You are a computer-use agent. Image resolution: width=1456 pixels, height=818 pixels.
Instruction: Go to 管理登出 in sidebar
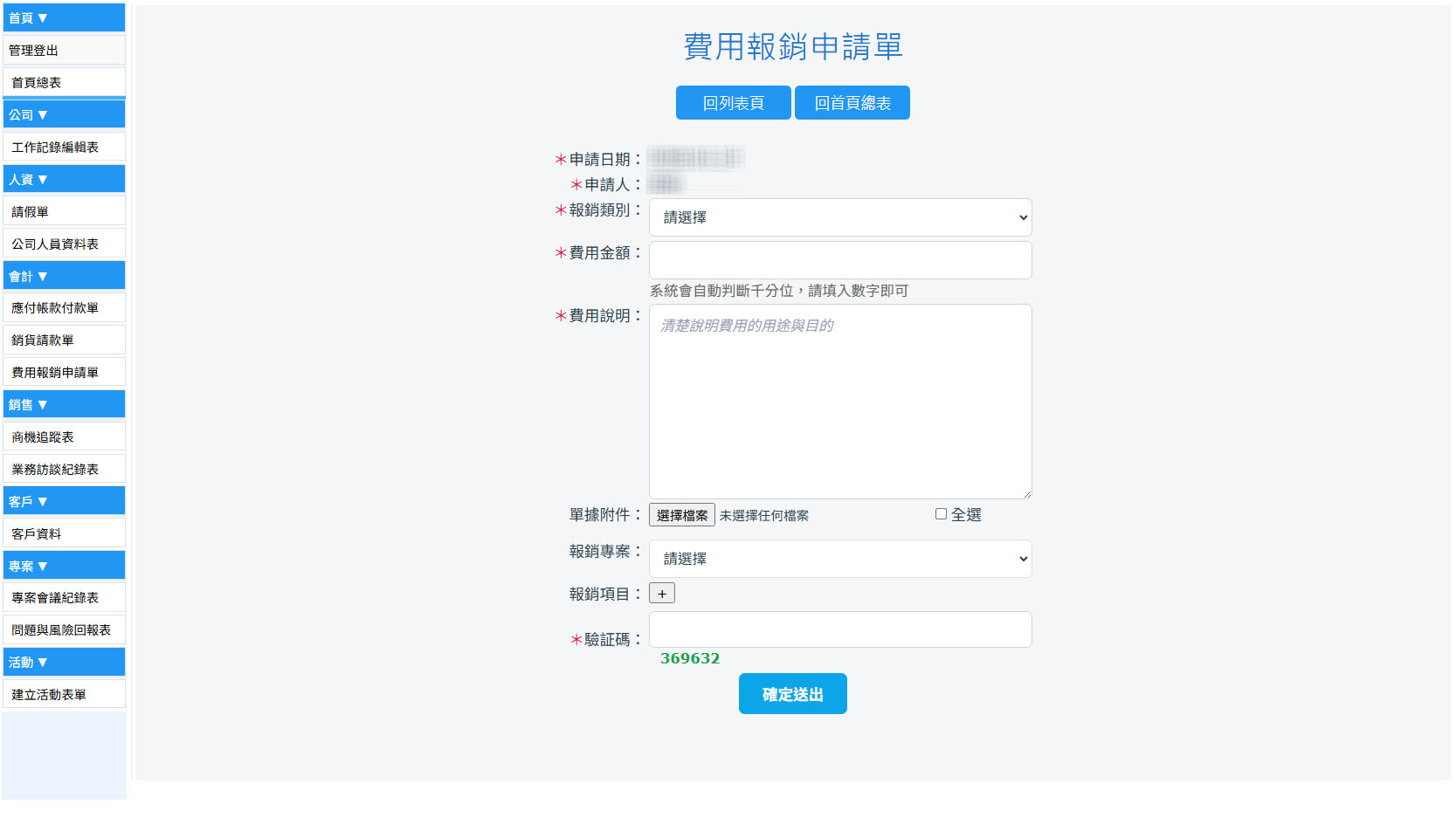point(64,50)
